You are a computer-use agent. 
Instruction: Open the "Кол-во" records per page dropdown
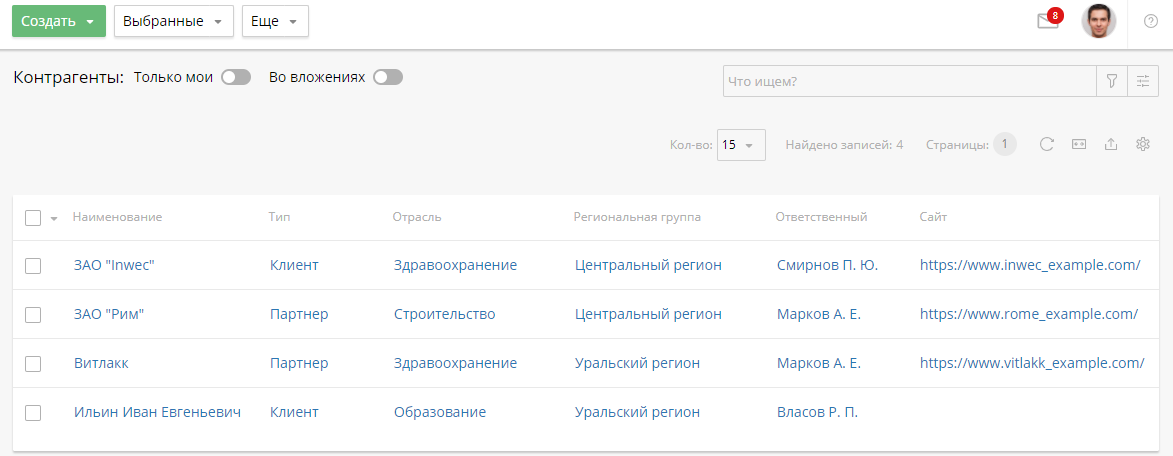741,145
